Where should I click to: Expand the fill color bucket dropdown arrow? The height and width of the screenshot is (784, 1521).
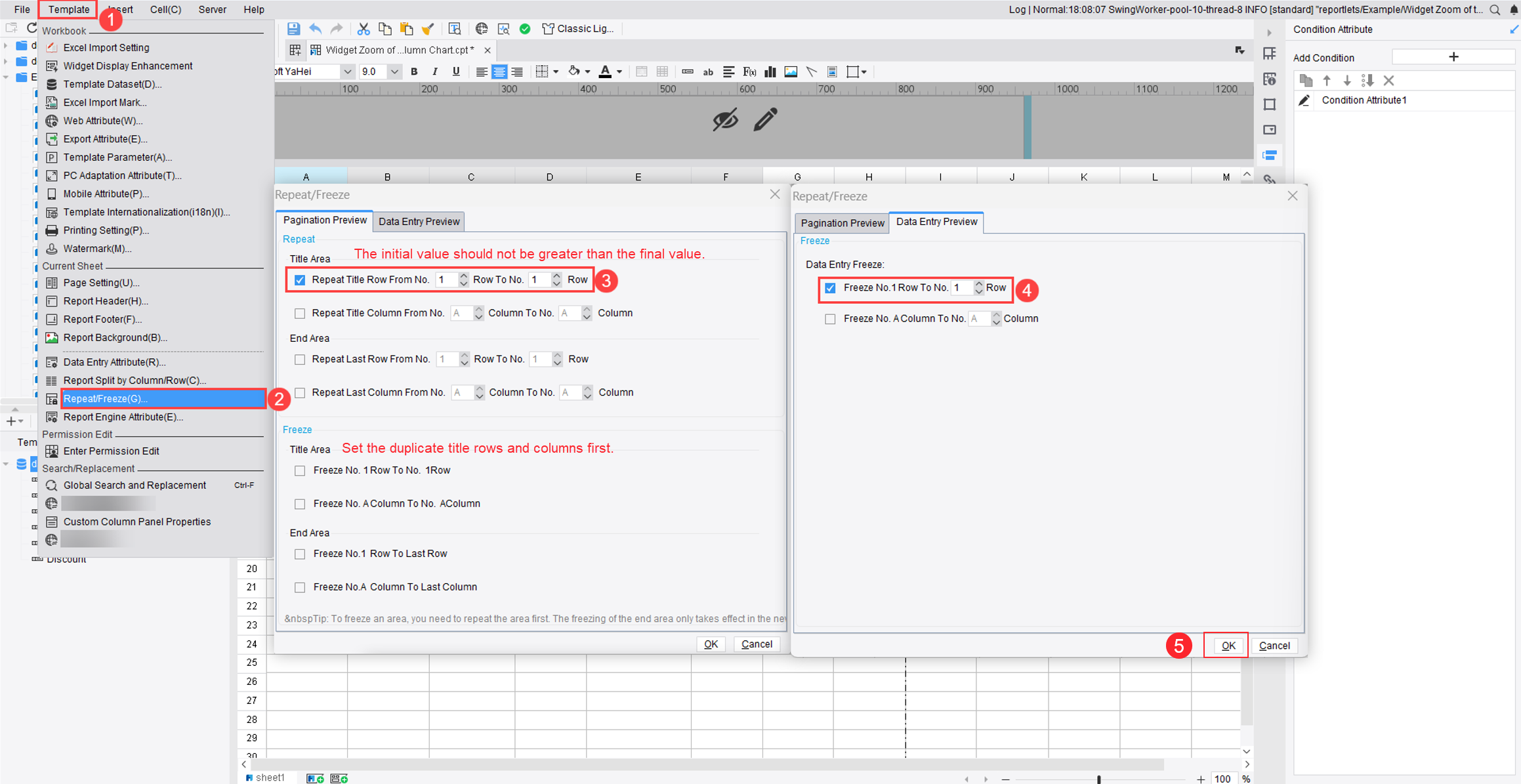tap(588, 72)
